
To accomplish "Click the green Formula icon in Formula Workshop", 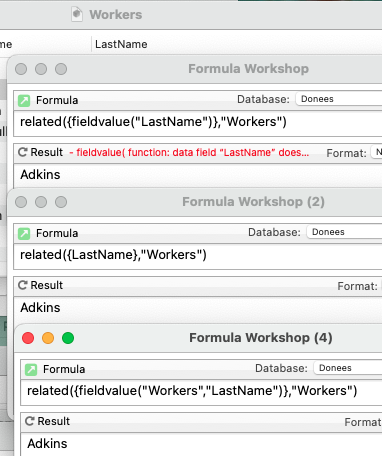I will pos(24,100).
